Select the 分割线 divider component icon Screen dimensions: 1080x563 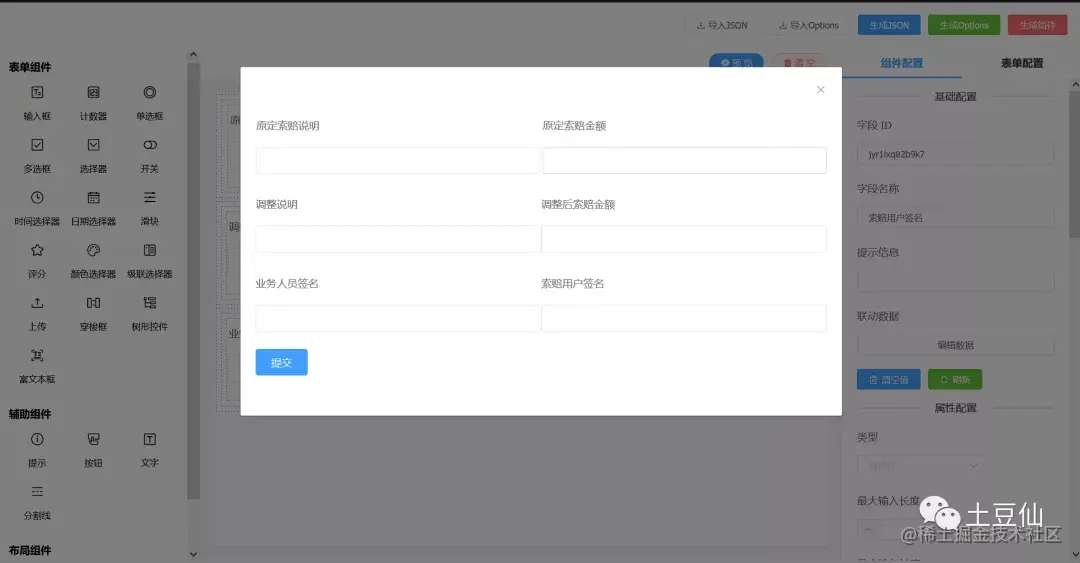[37, 492]
